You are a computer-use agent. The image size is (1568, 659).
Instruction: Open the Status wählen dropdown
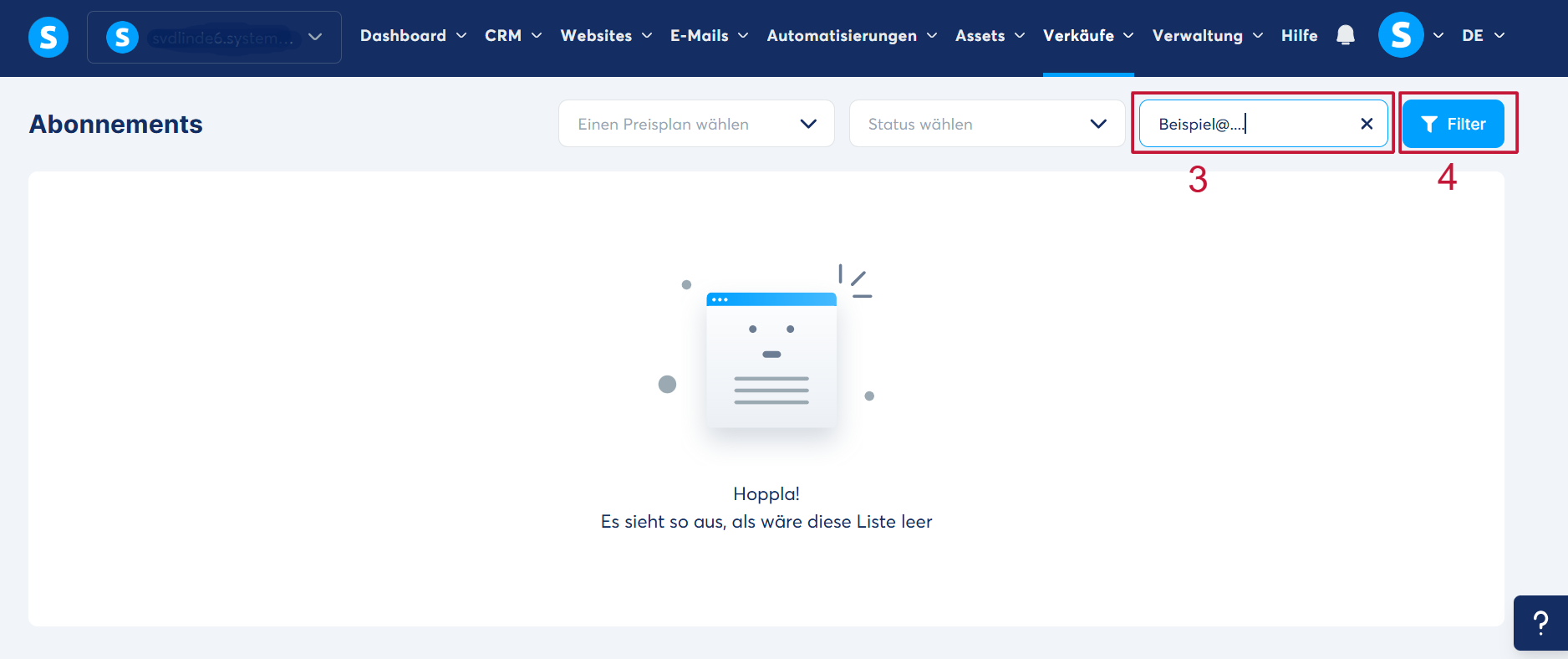987,124
